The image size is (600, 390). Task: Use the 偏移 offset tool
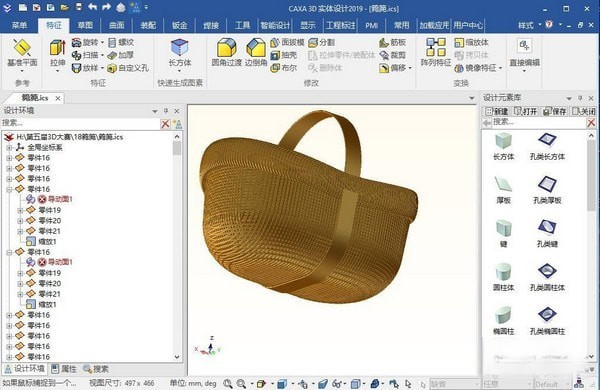coord(392,68)
